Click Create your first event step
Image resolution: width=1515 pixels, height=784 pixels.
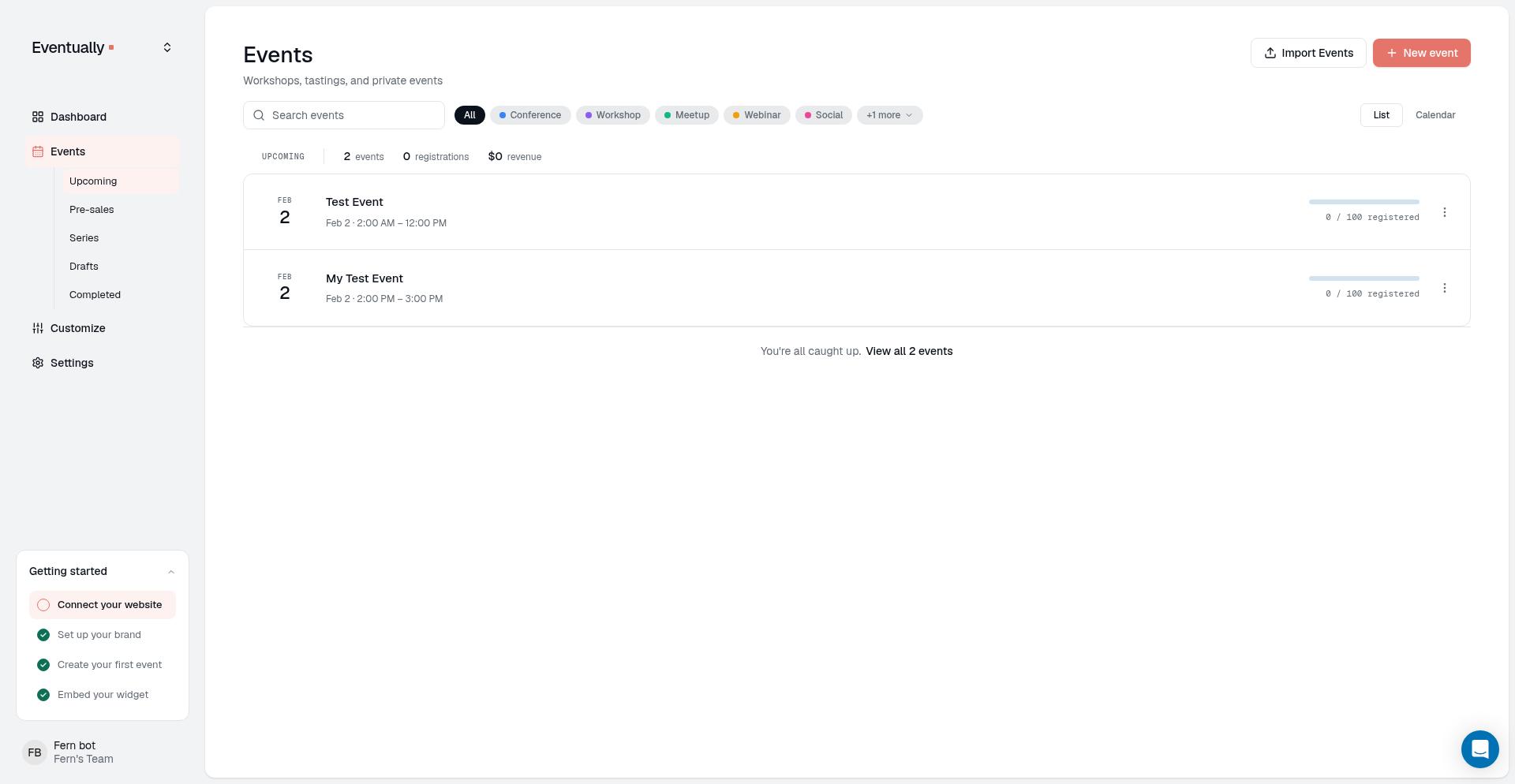pos(103,665)
